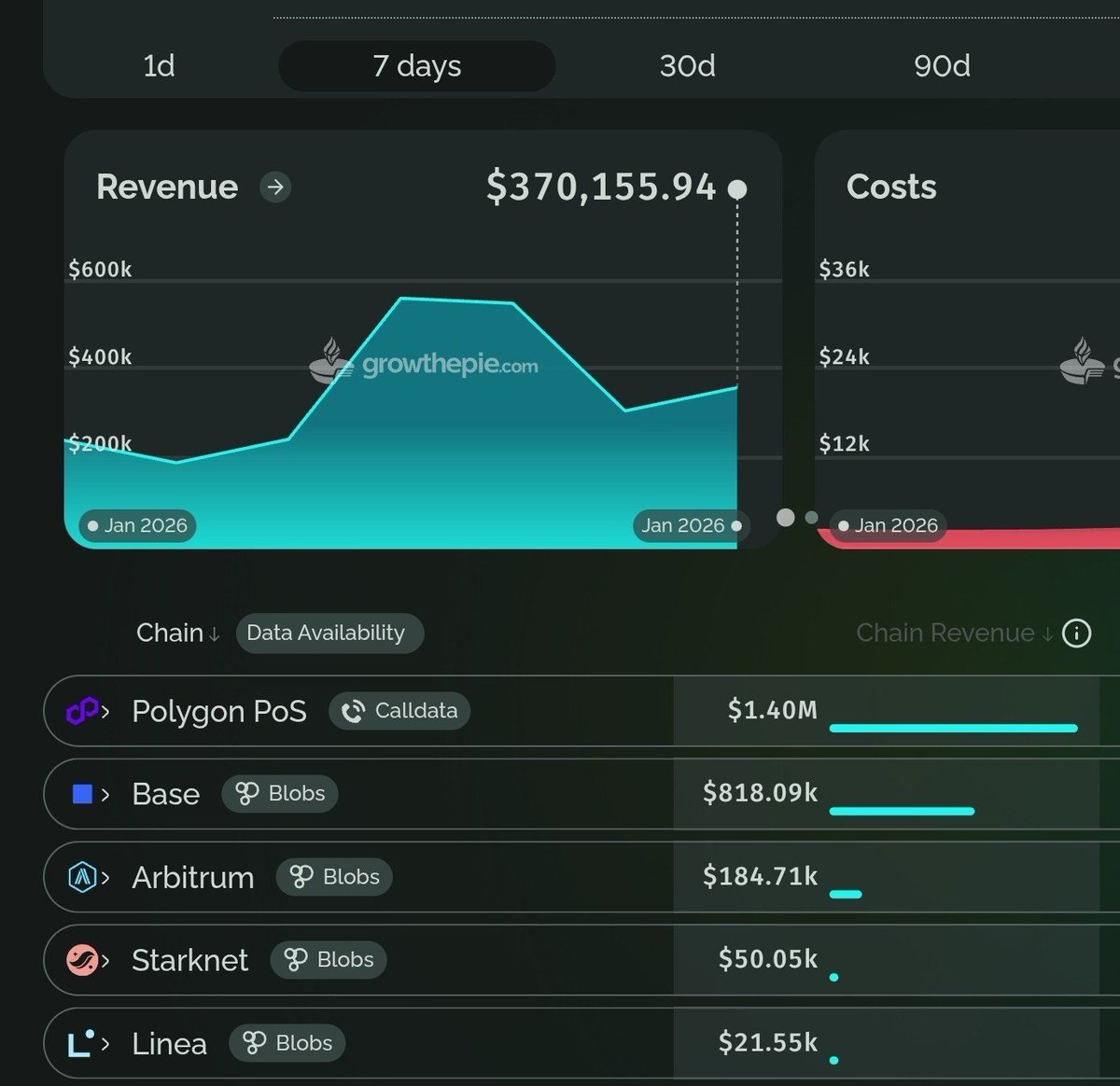
Task: Open the Base chain name
Action: [x=166, y=795]
